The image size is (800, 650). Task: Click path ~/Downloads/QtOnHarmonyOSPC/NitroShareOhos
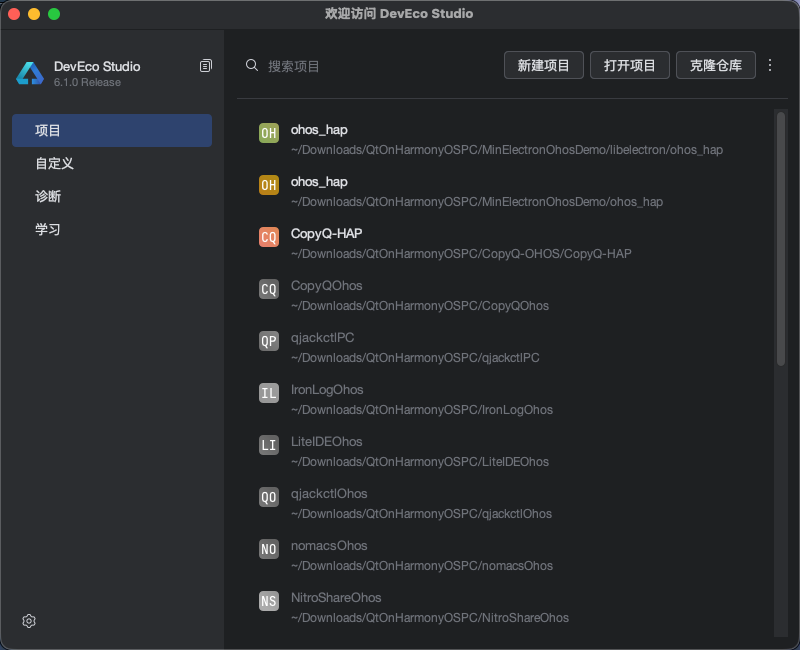(430, 618)
